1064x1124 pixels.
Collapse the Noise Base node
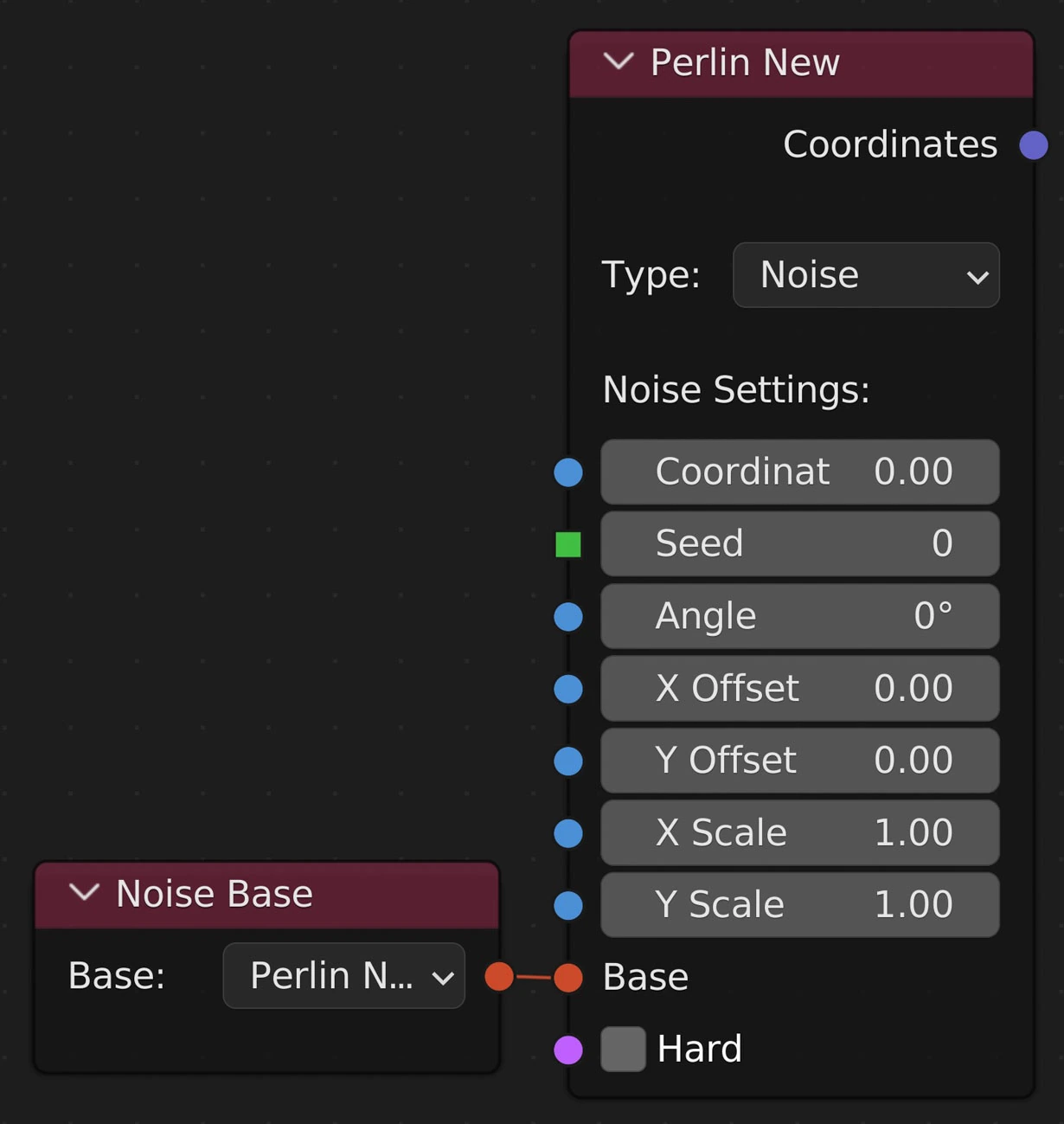[x=84, y=893]
